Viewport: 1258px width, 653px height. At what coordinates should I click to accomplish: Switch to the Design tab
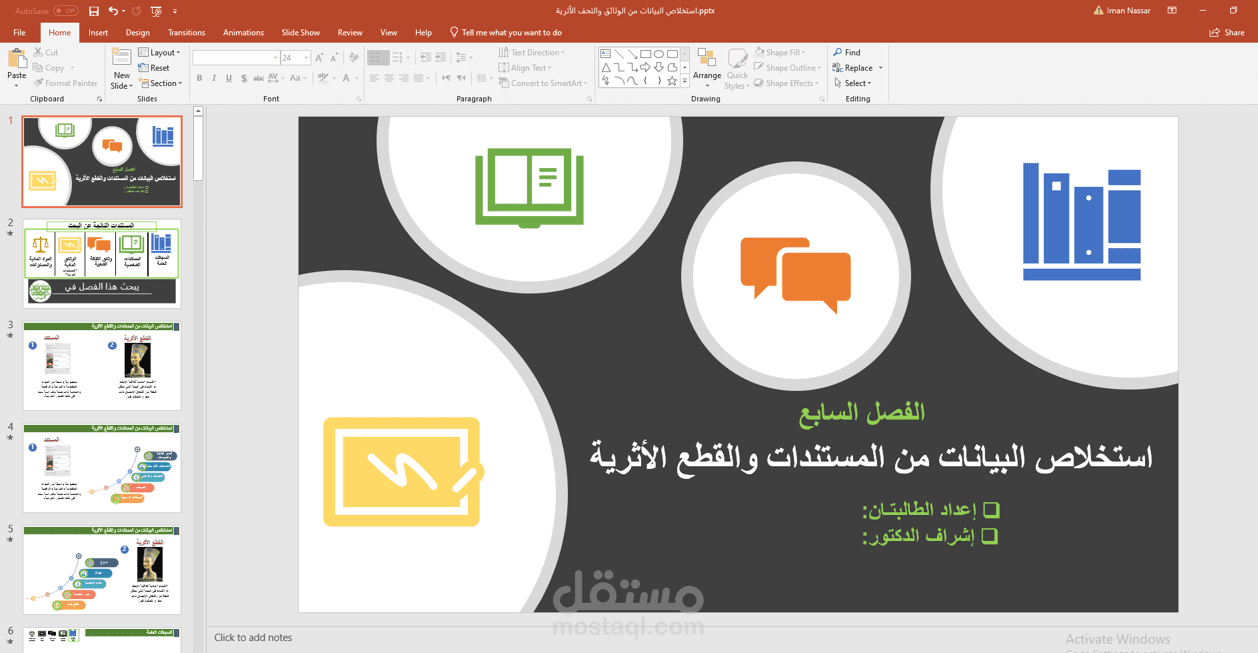pos(138,32)
